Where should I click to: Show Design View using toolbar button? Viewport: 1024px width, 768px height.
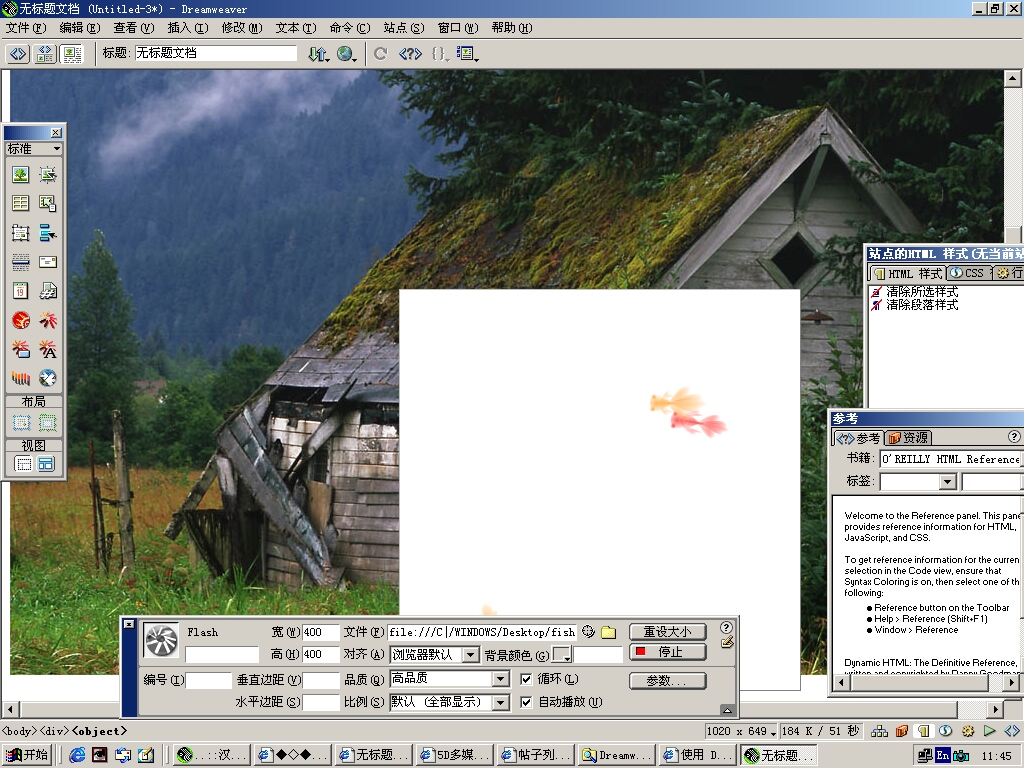pyautogui.click(x=72, y=54)
